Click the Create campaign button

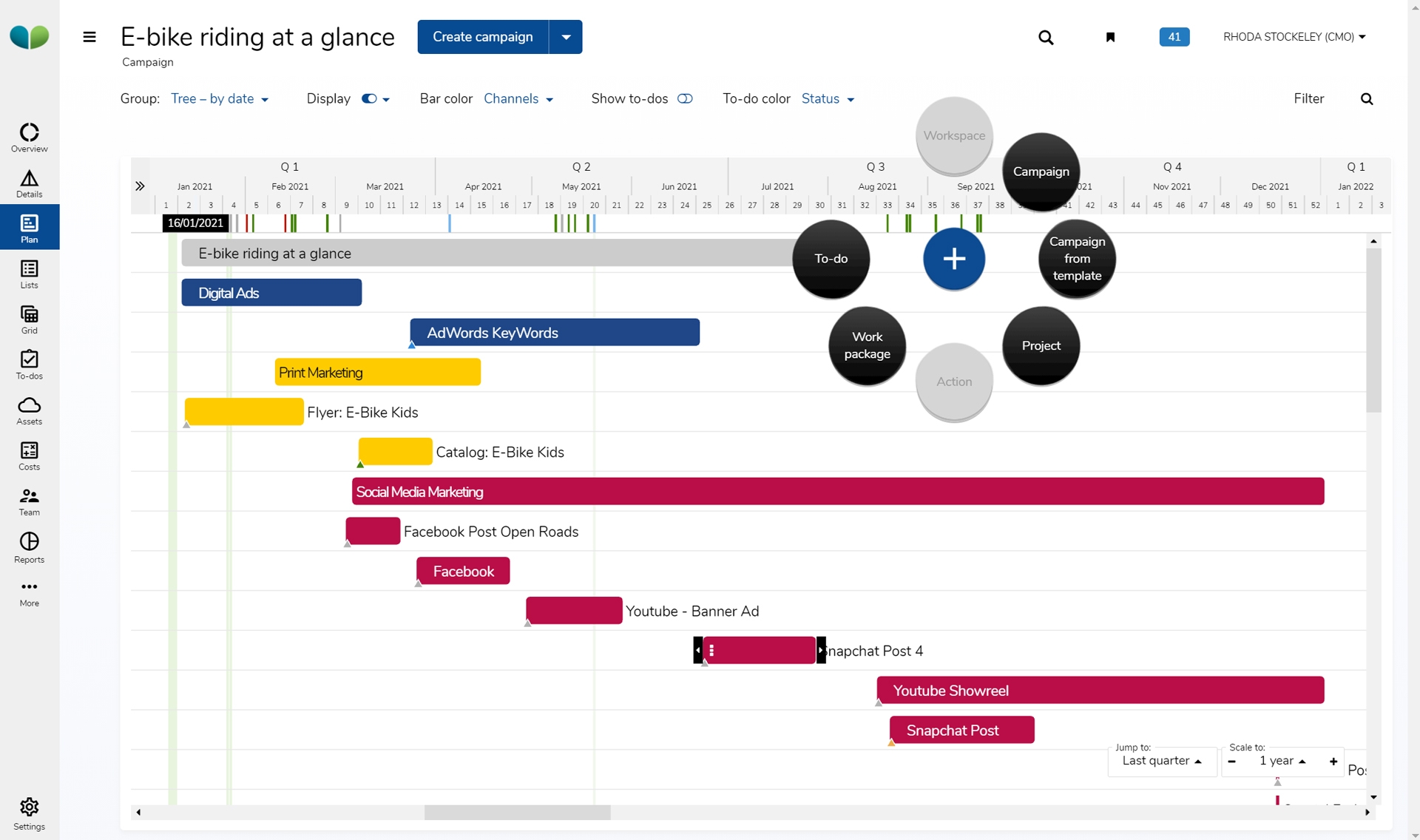click(482, 37)
